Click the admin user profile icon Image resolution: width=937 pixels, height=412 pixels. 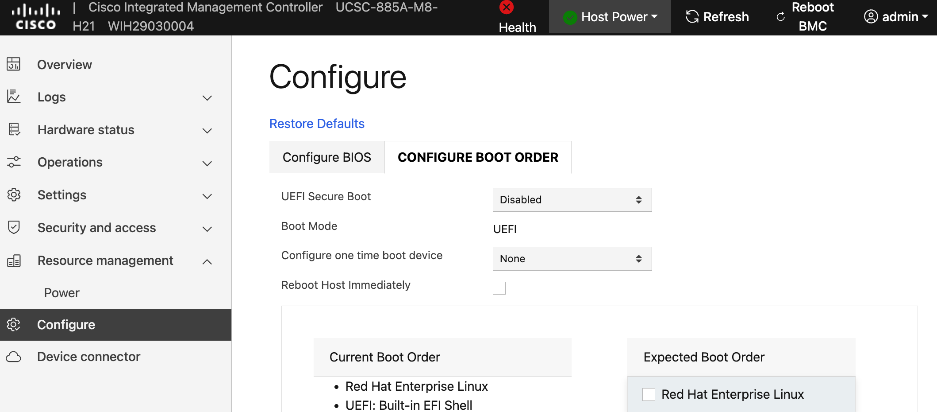871,17
